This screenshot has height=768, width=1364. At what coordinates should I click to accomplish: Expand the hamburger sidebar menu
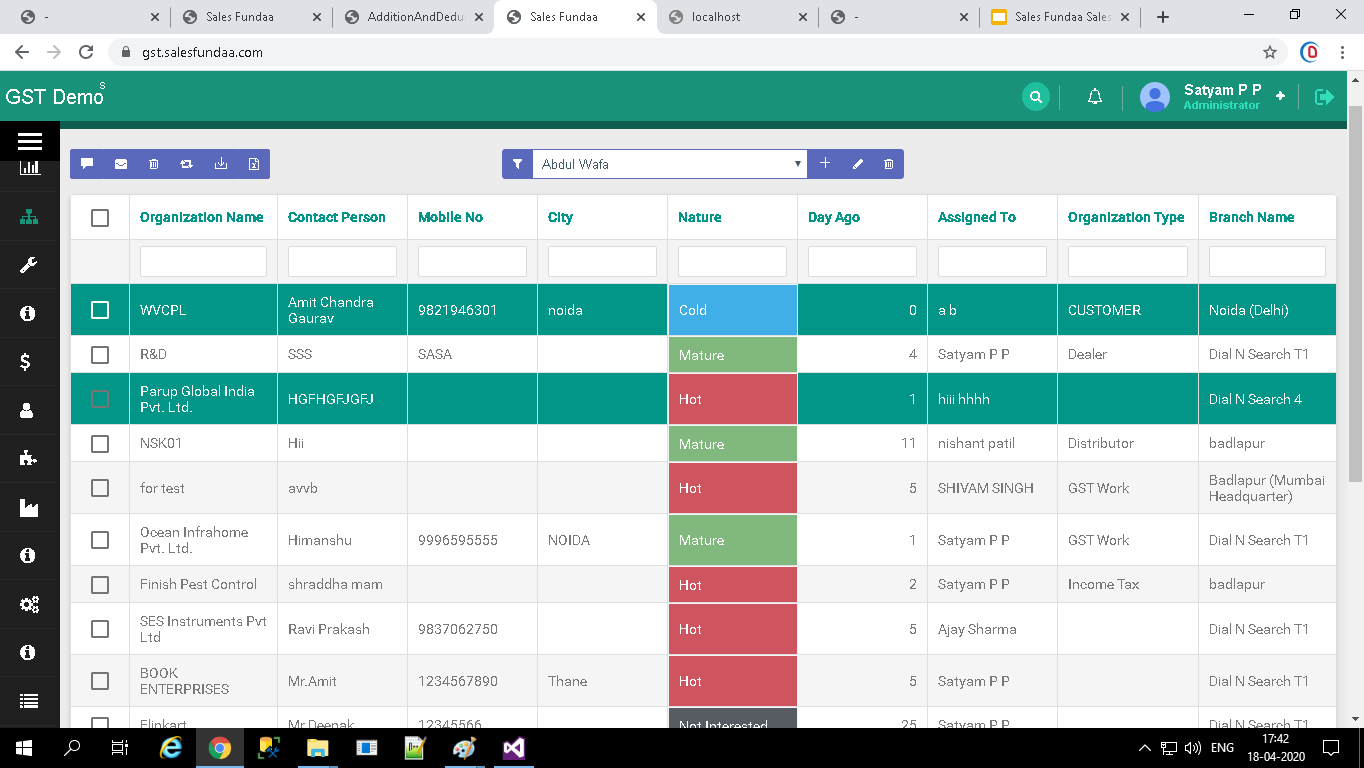29,141
